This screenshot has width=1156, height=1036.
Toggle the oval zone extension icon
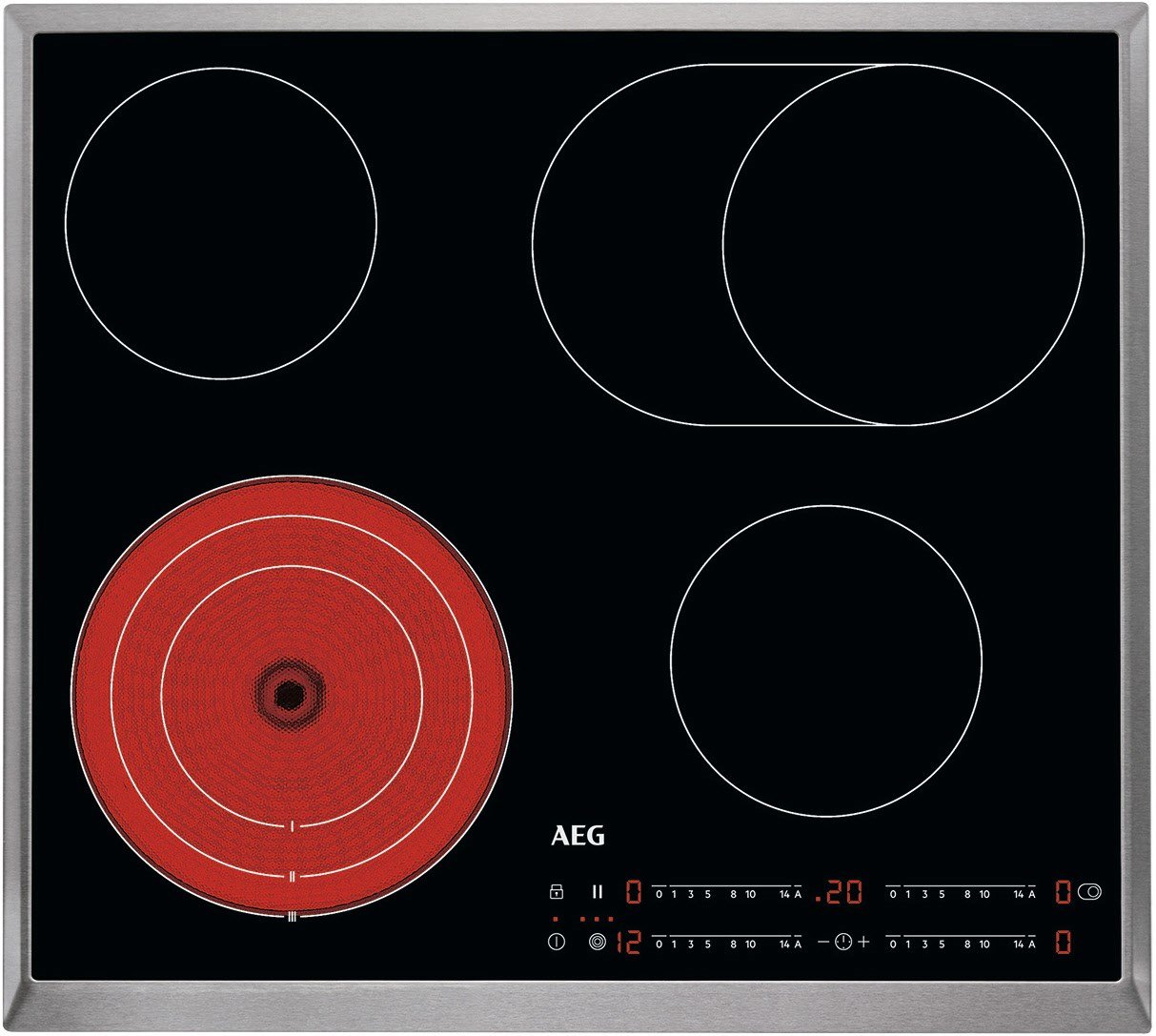pos(1092,892)
